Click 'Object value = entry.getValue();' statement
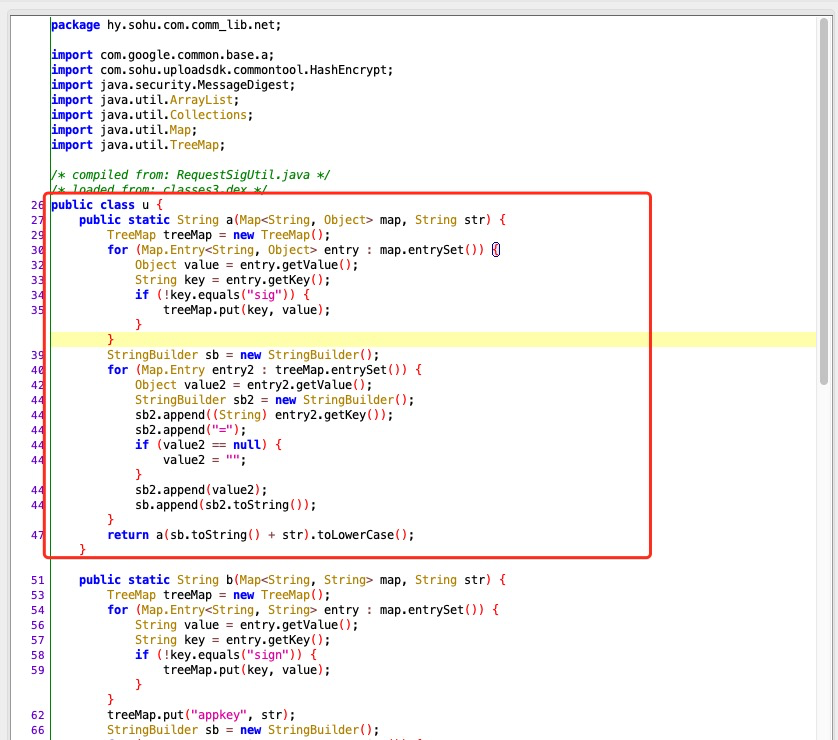838x740 pixels. point(246,265)
